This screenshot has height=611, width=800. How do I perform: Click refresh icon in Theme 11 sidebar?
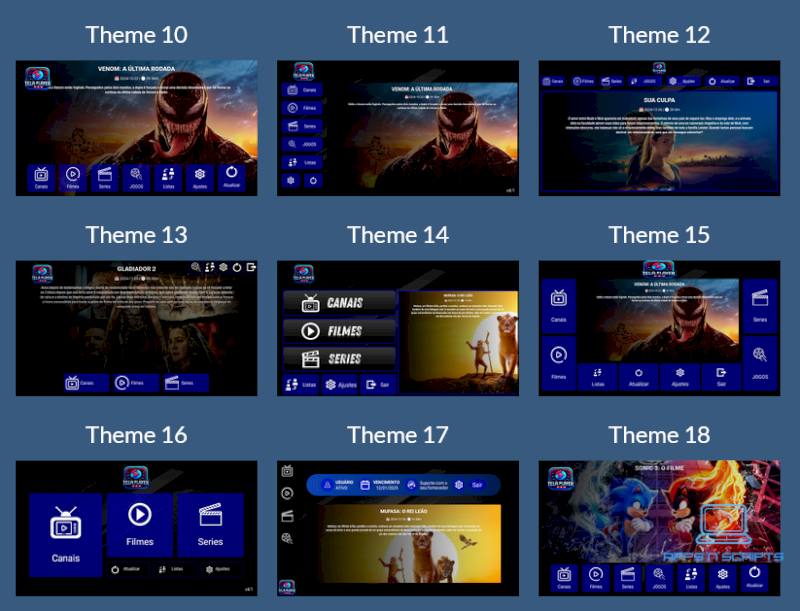coord(313,181)
